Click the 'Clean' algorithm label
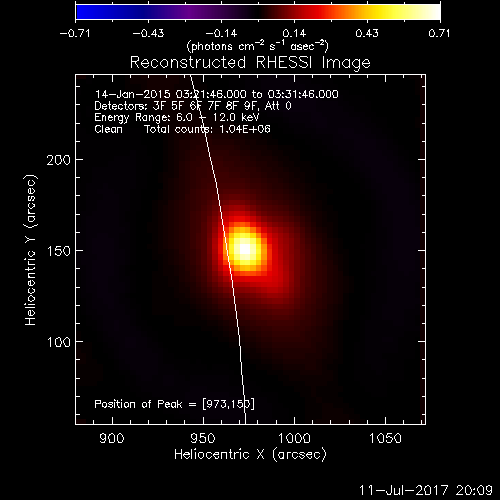Screen dimensions: 500x500 (108, 129)
